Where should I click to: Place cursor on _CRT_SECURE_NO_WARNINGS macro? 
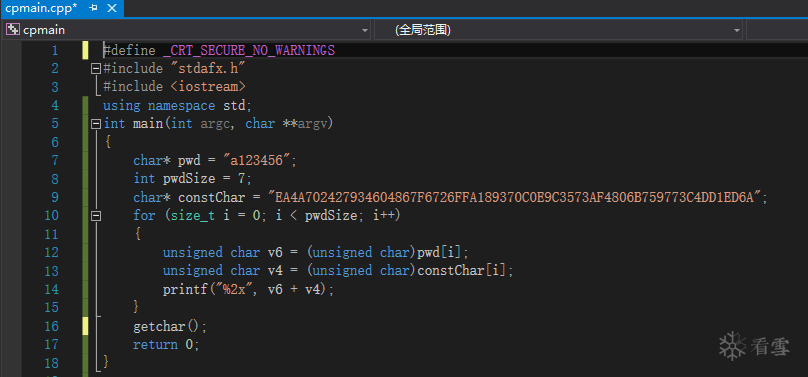(249, 50)
